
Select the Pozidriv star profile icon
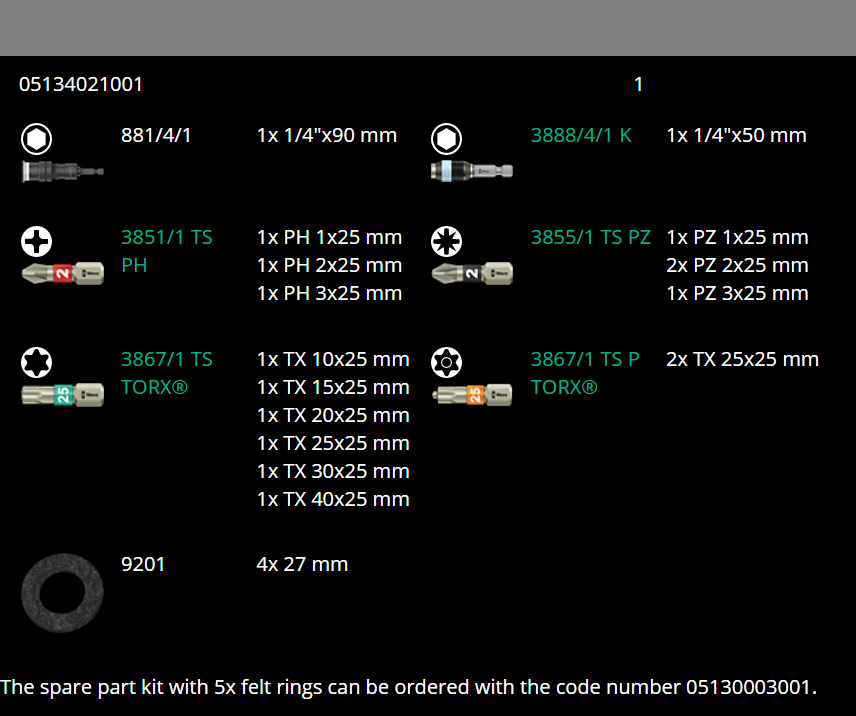point(446,241)
